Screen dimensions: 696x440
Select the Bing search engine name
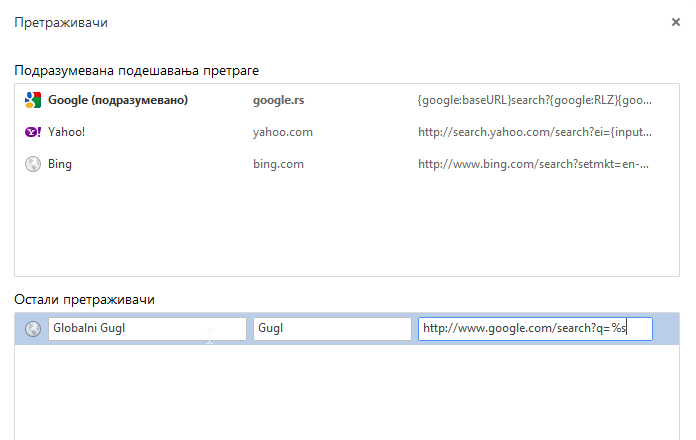coord(59,164)
